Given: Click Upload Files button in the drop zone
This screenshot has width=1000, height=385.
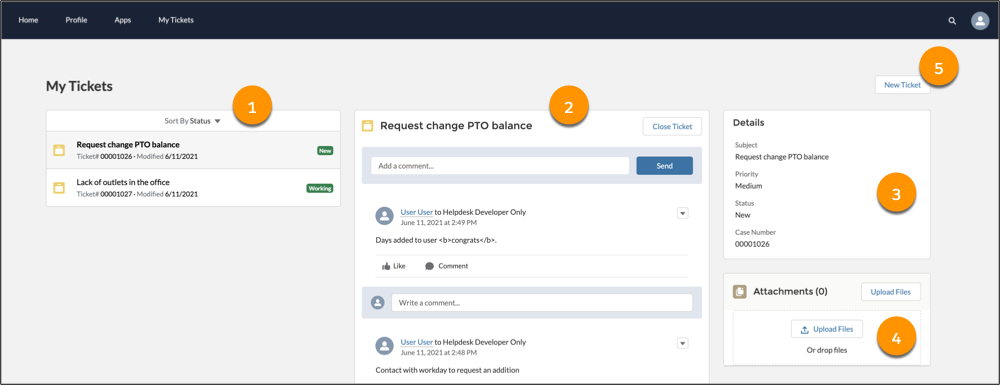Looking at the screenshot, I should (827, 329).
